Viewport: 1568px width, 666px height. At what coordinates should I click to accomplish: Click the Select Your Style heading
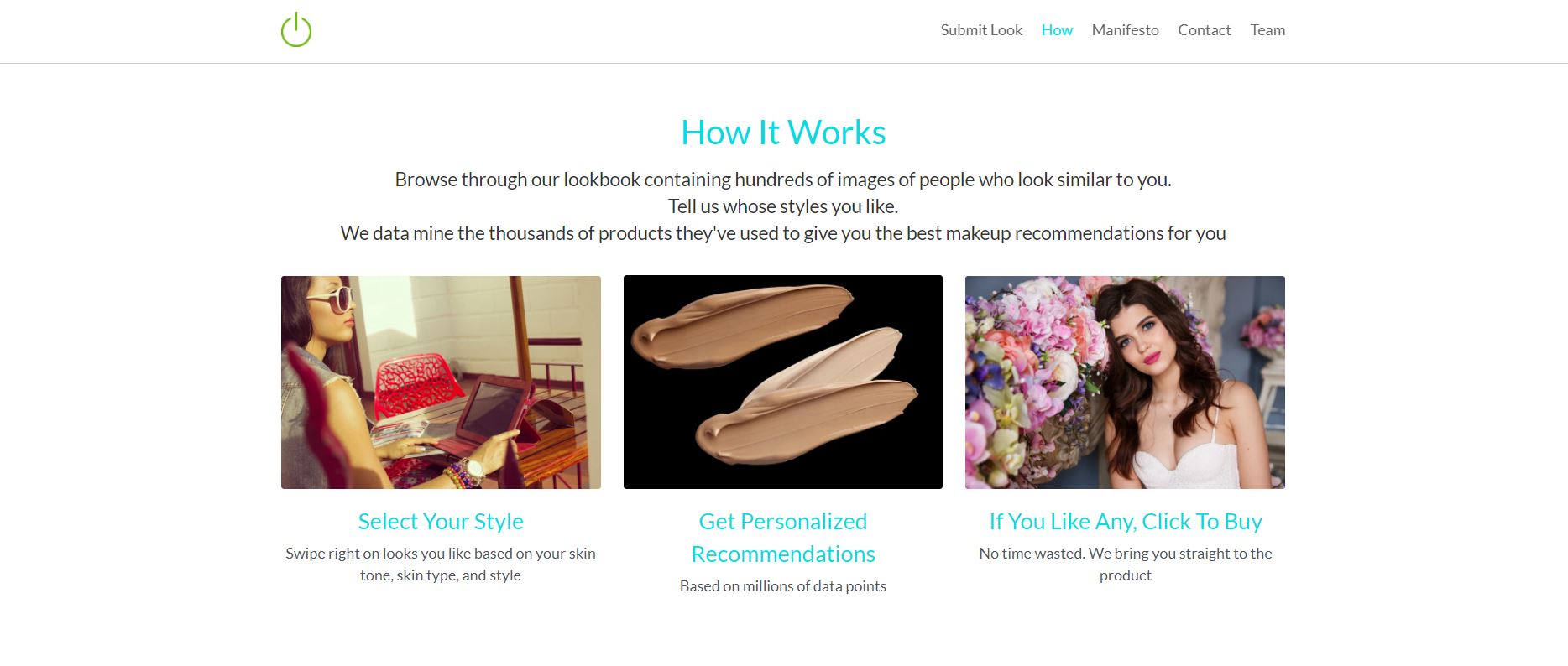click(441, 521)
